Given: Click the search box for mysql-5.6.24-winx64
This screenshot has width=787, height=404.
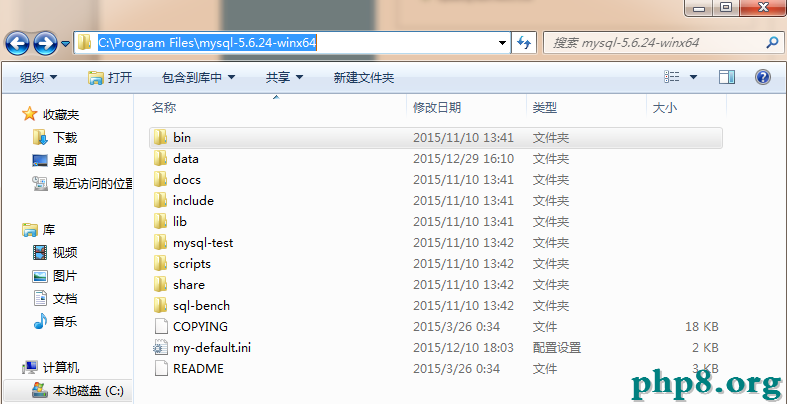Looking at the screenshot, I should [x=662, y=43].
